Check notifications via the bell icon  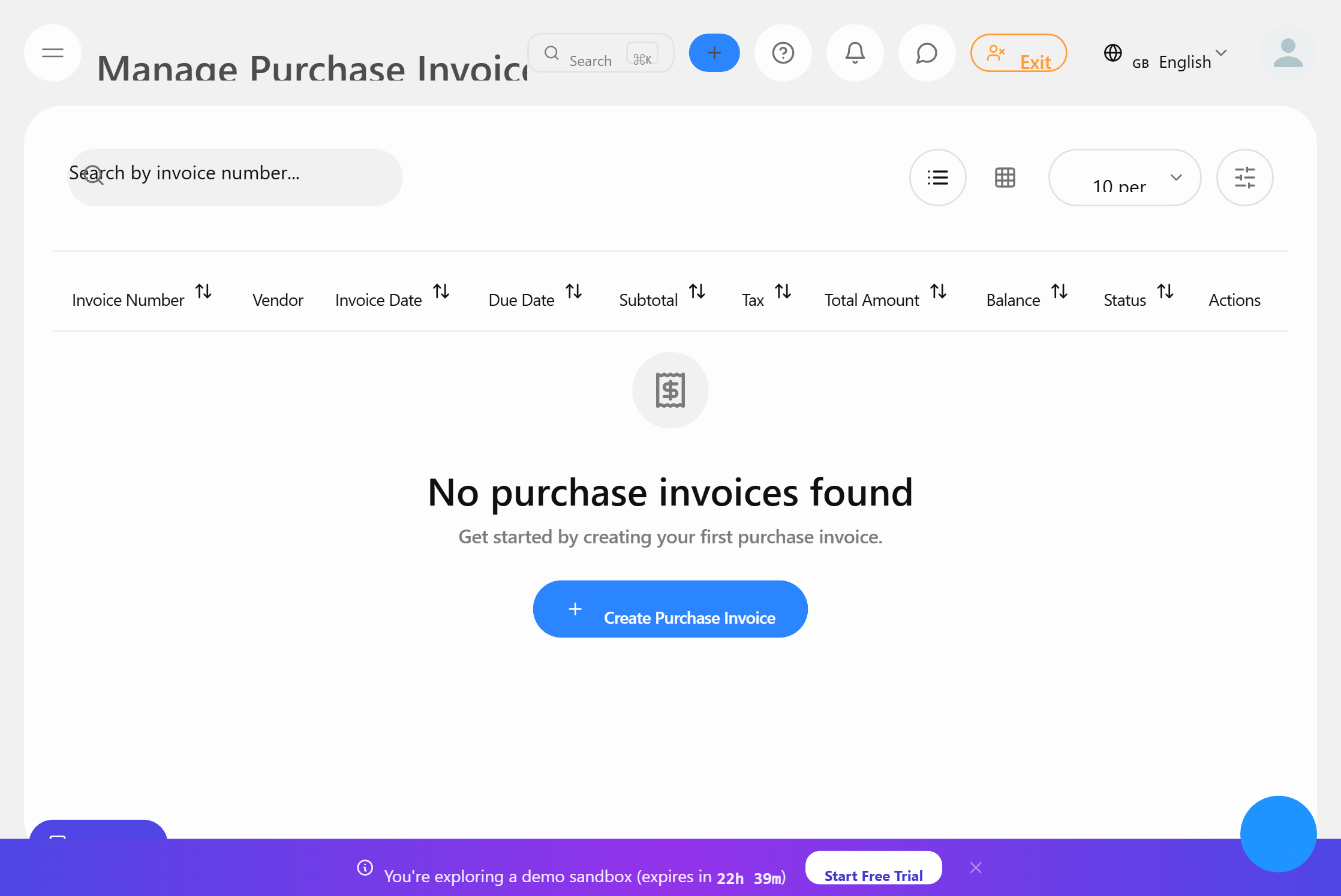tap(855, 53)
